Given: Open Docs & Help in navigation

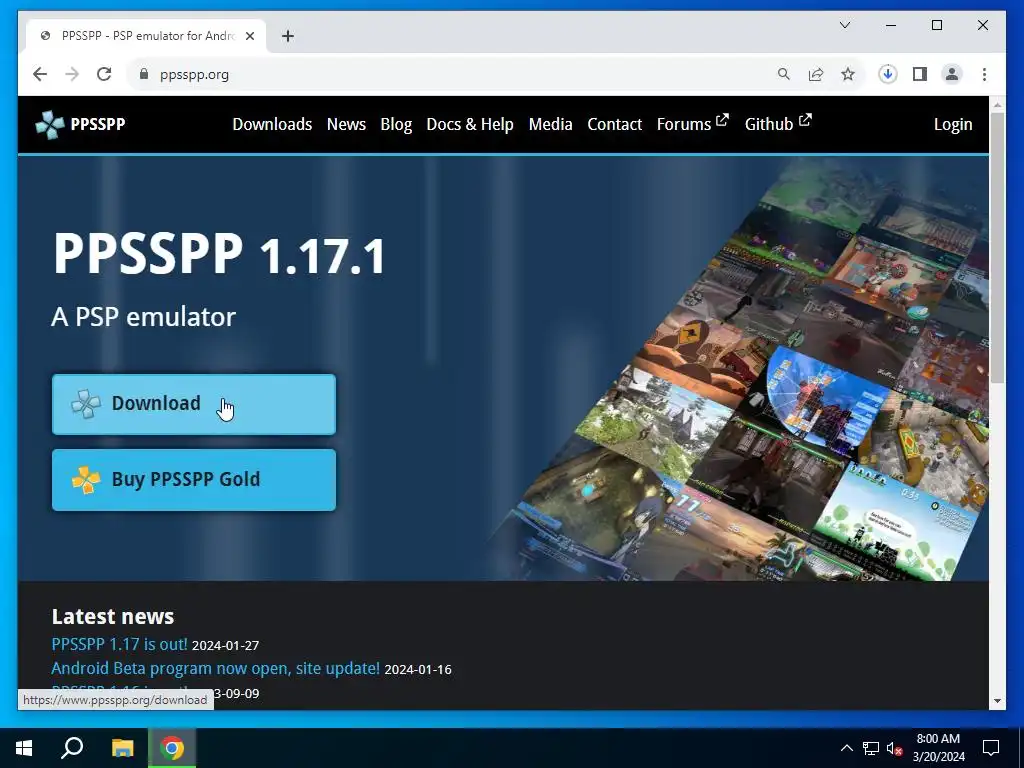Looking at the screenshot, I should [x=470, y=124].
